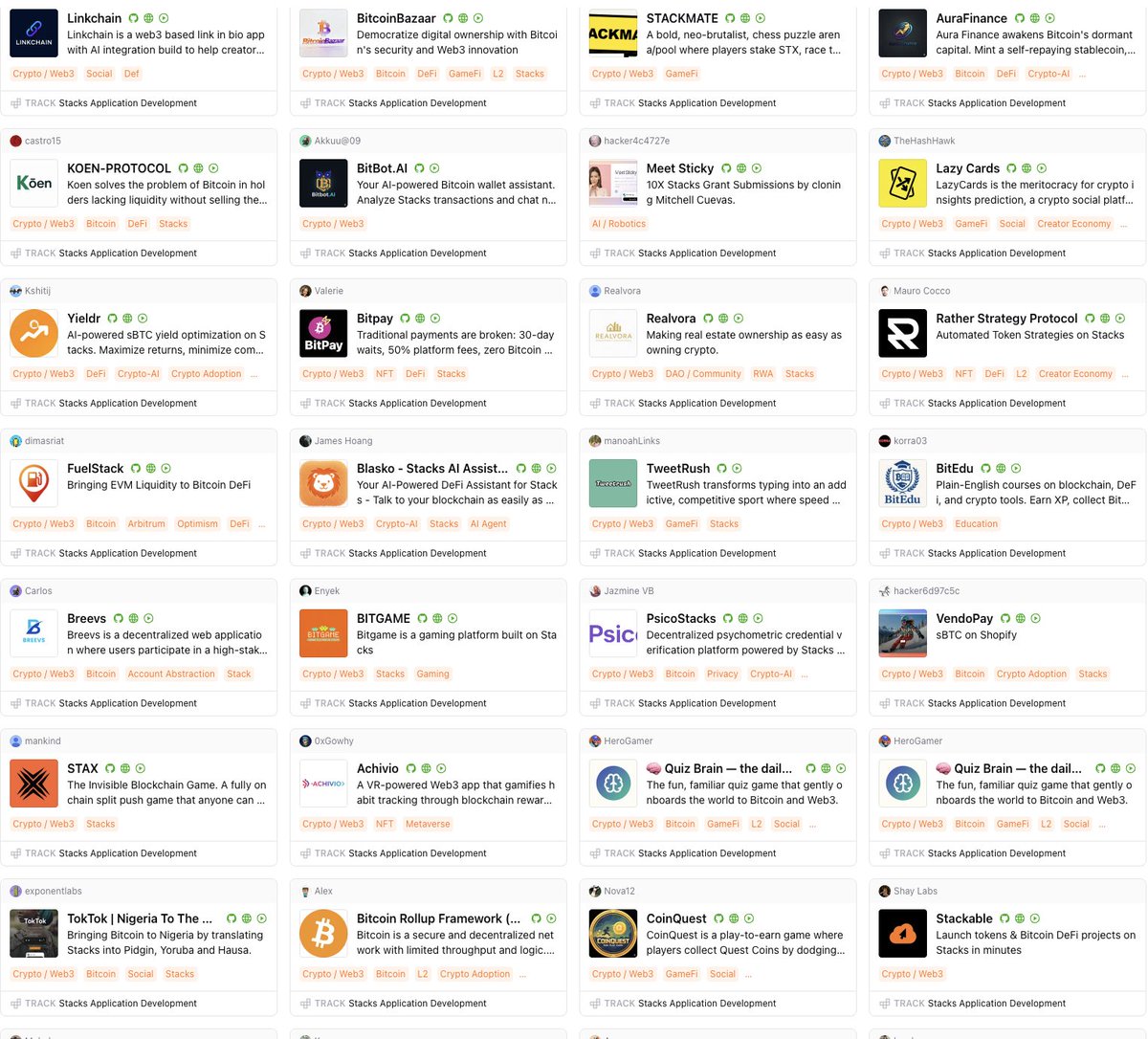Play the Yieldr demo video icon
Viewport: 1148px width, 1039px height.
click(x=143, y=319)
